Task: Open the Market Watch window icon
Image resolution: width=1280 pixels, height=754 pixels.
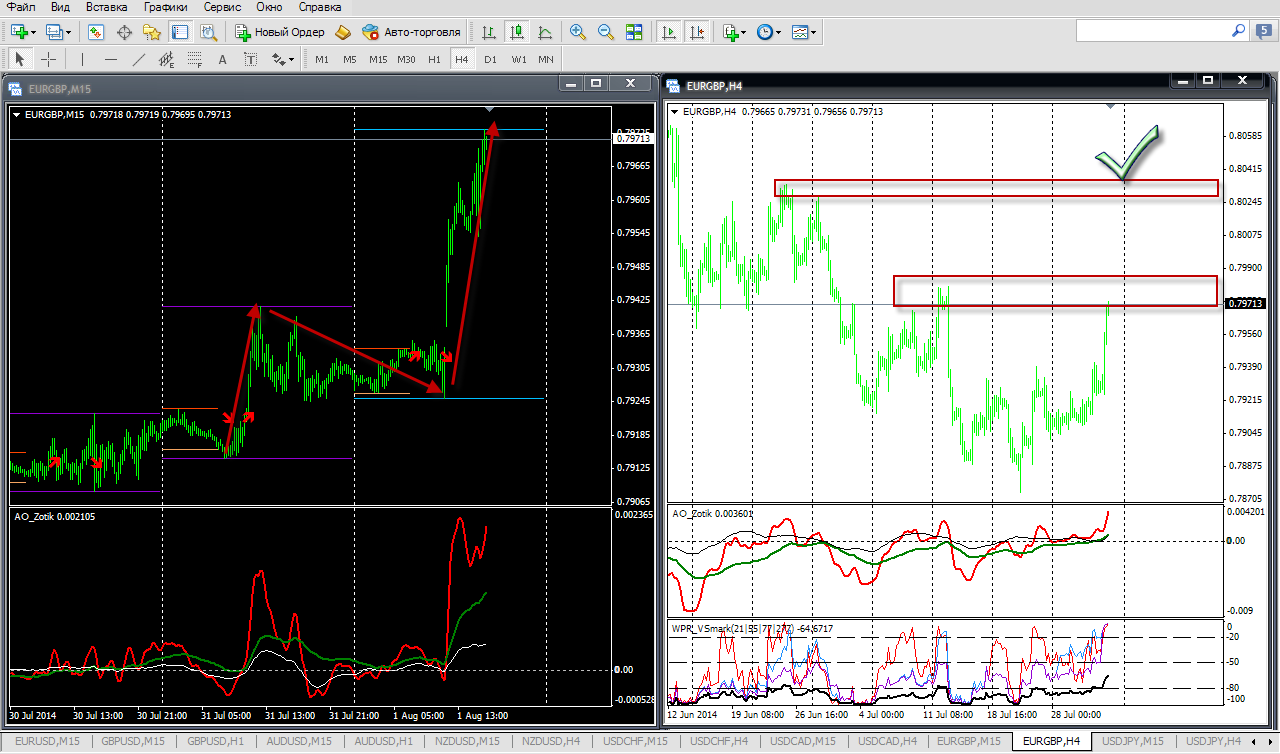Action: point(96,32)
